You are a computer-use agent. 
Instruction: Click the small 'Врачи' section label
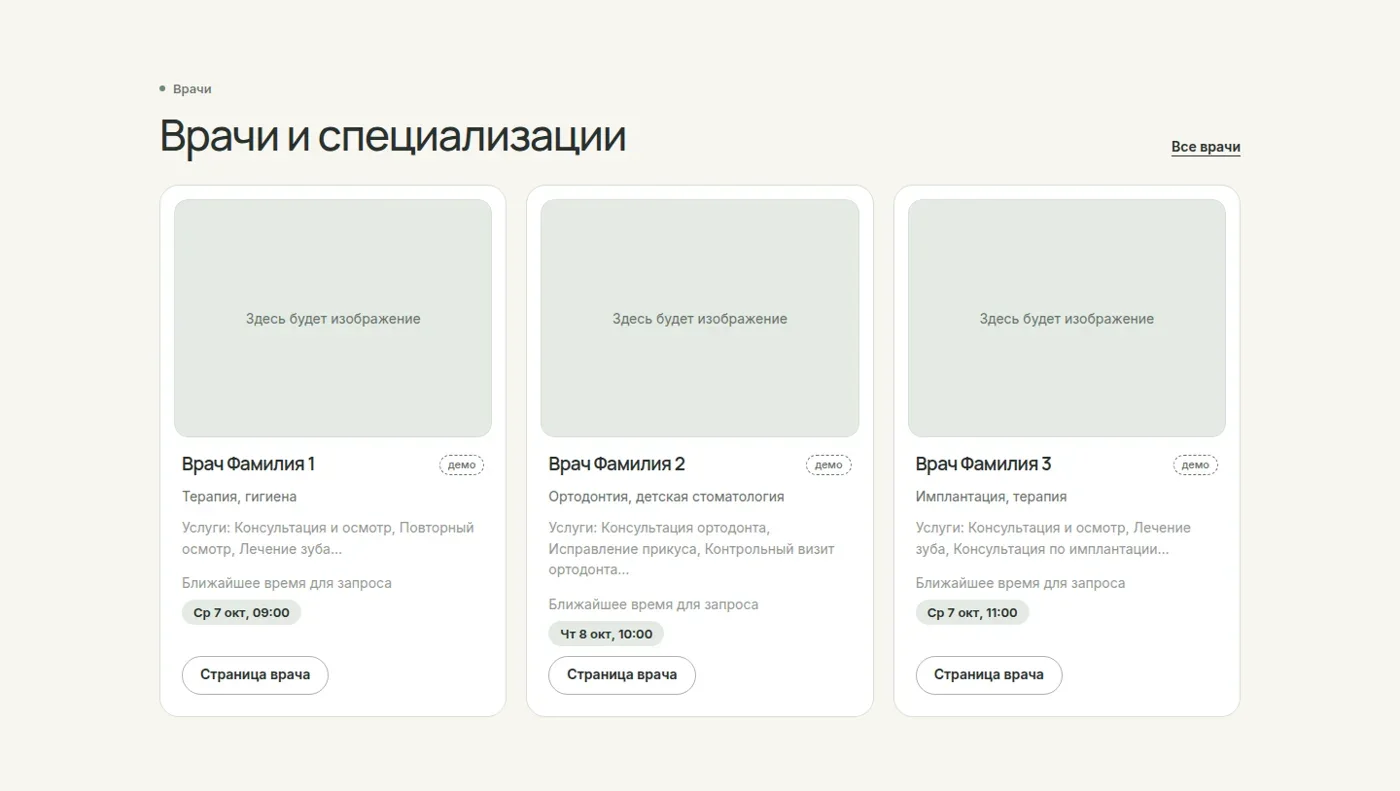192,89
